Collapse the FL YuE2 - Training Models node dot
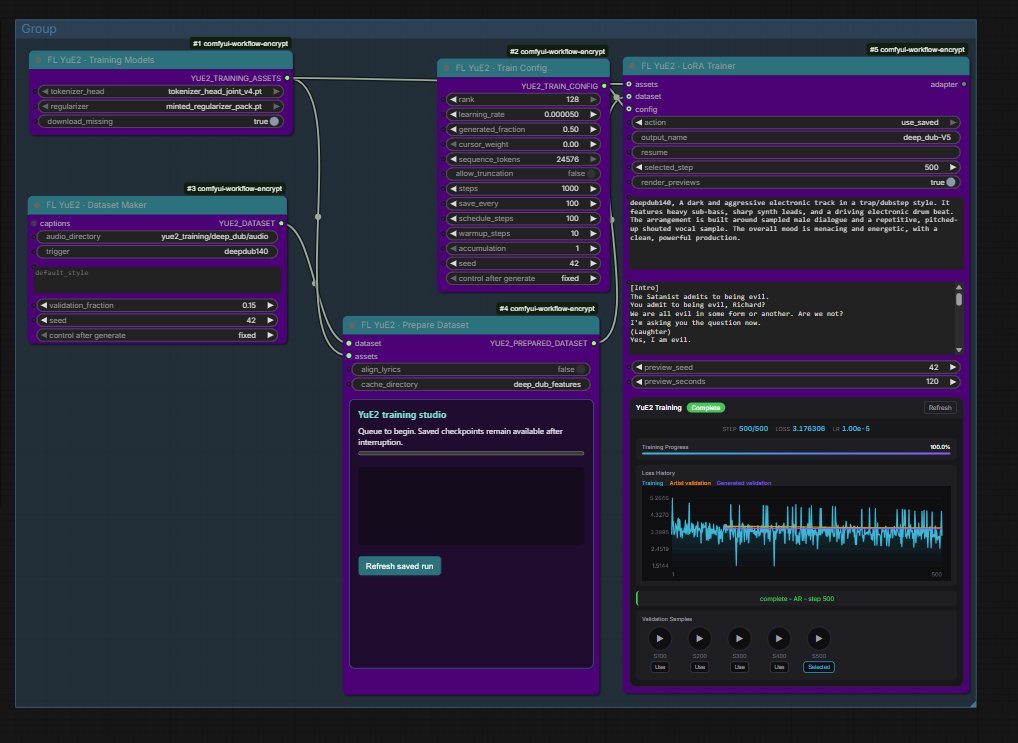 [38, 60]
